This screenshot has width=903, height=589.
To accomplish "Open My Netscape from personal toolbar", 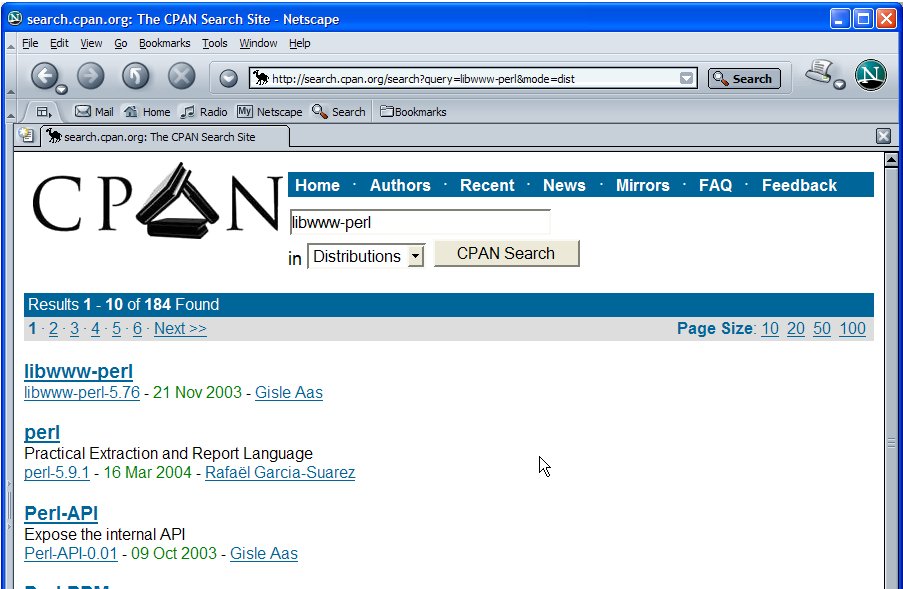I will 270,112.
